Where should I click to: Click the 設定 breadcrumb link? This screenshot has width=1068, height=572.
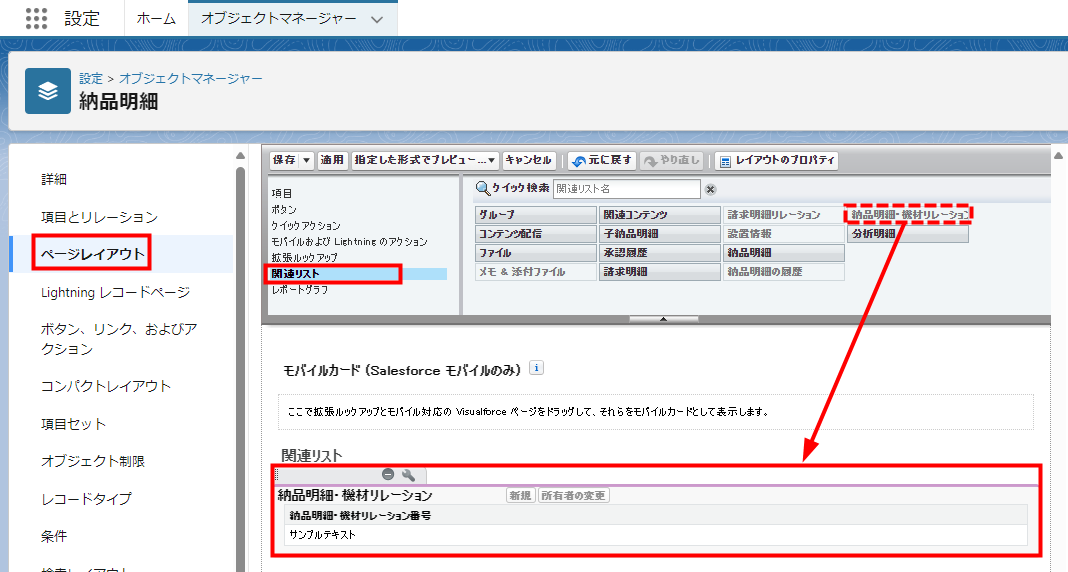point(91,78)
